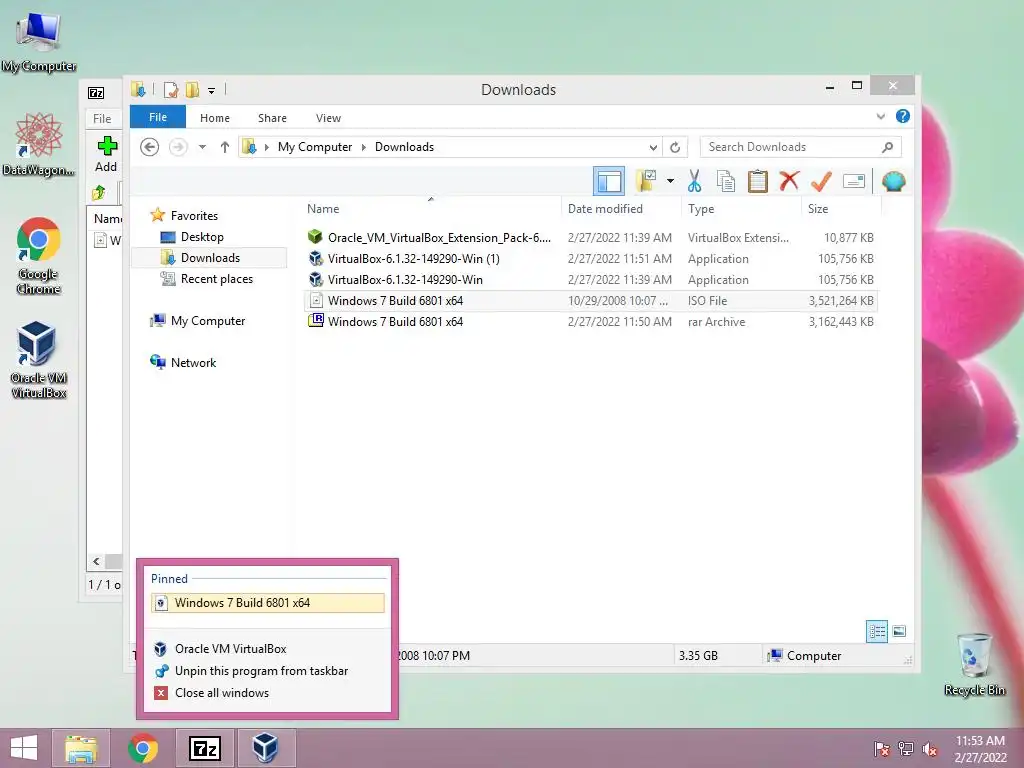The width and height of the screenshot is (1024, 768).
Task: Click the search magnifier icon
Action: [887, 147]
